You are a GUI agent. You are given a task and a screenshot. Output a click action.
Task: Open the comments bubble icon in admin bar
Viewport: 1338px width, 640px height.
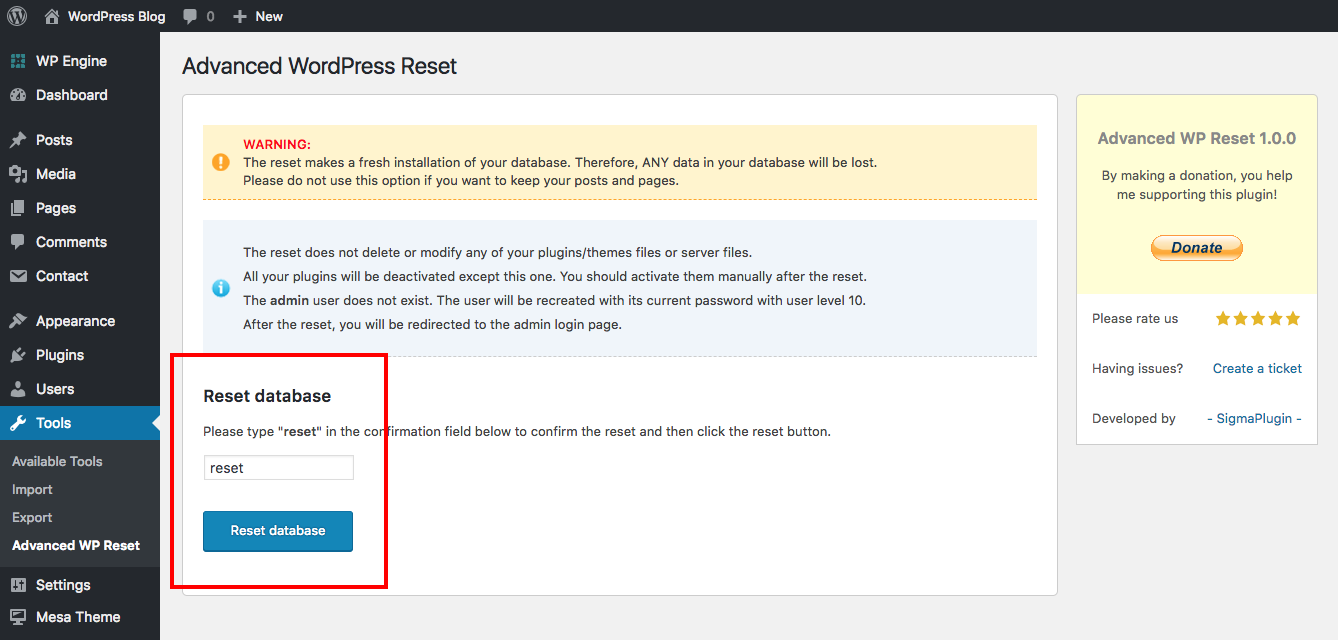(x=189, y=16)
